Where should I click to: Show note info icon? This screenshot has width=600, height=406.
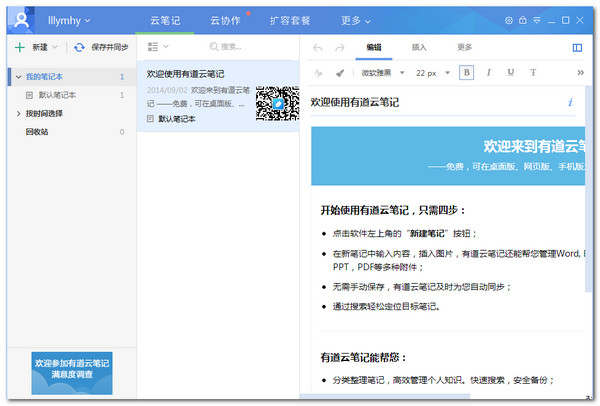[x=570, y=102]
